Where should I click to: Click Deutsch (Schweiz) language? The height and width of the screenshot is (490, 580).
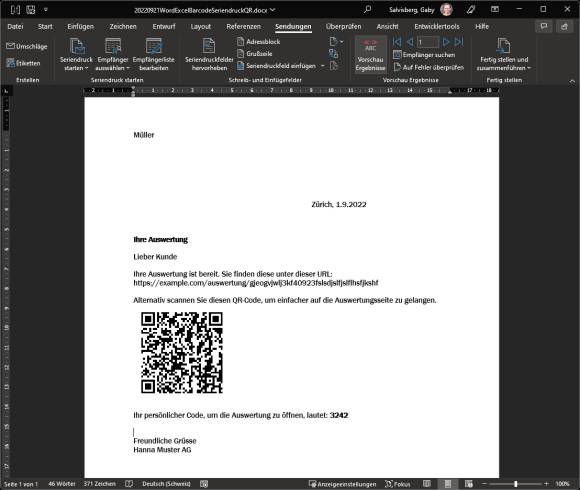pyautogui.click(x=166, y=484)
